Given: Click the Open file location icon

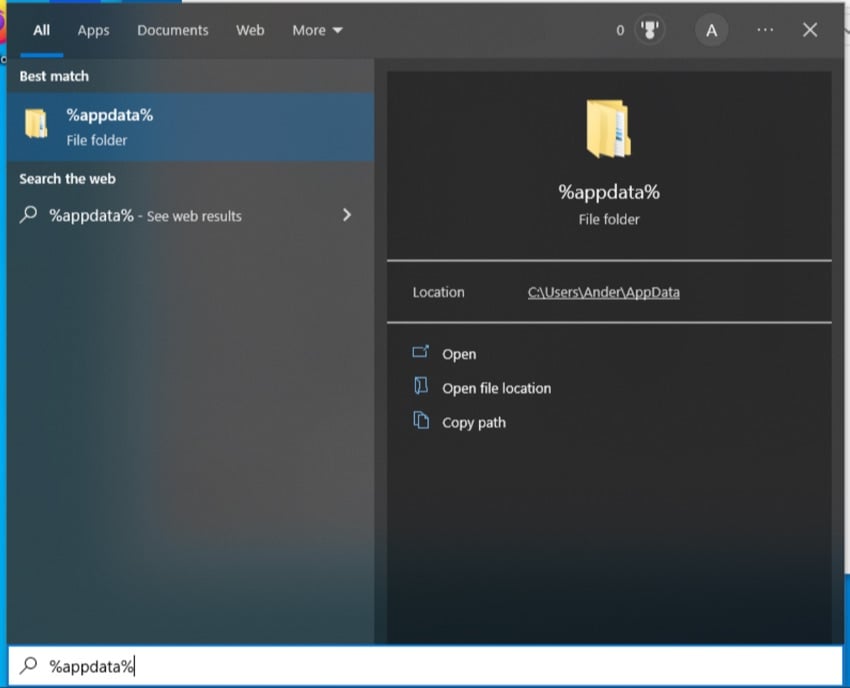Looking at the screenshot, I should point(421,386).
